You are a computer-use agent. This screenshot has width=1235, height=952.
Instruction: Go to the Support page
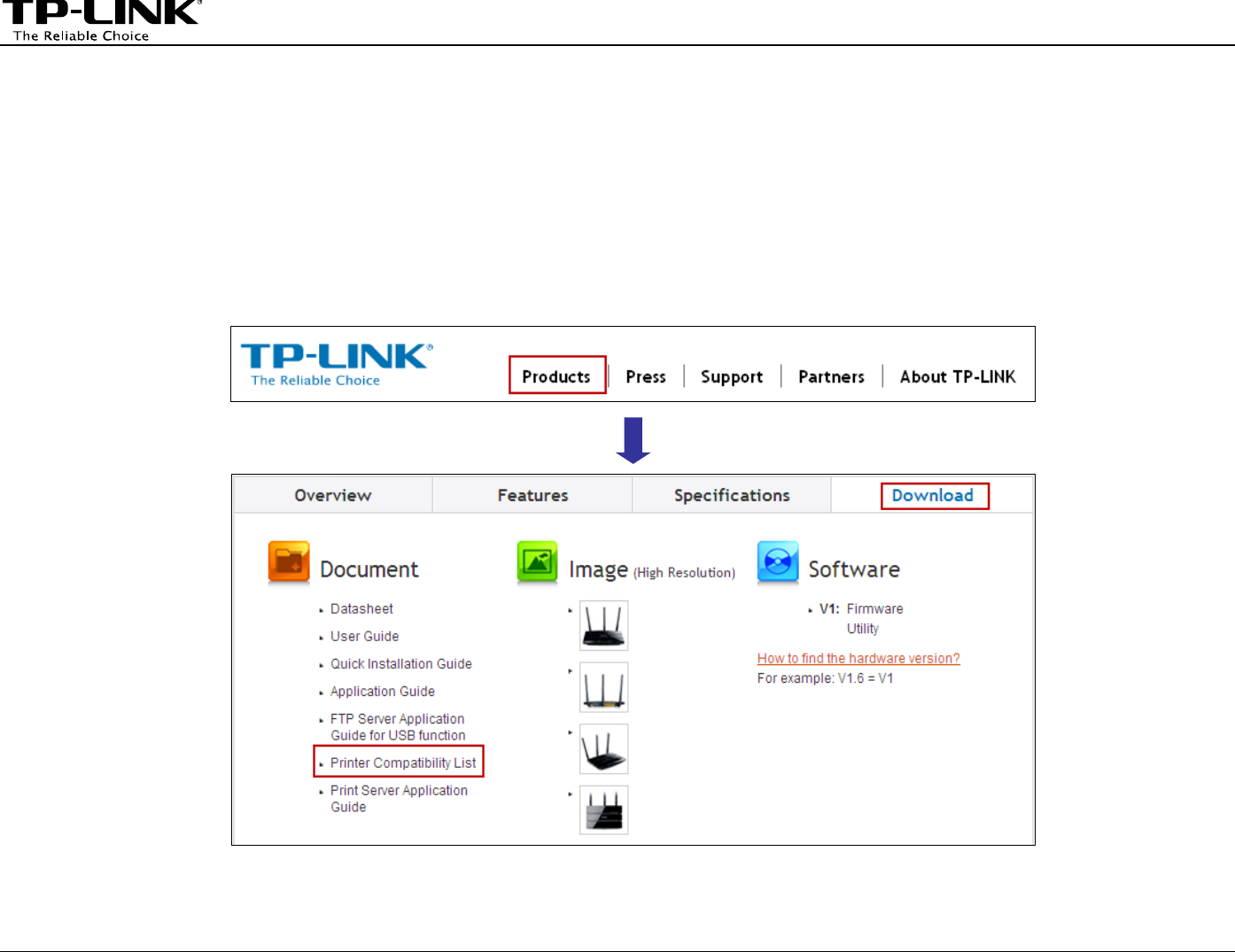click(732, 377)
